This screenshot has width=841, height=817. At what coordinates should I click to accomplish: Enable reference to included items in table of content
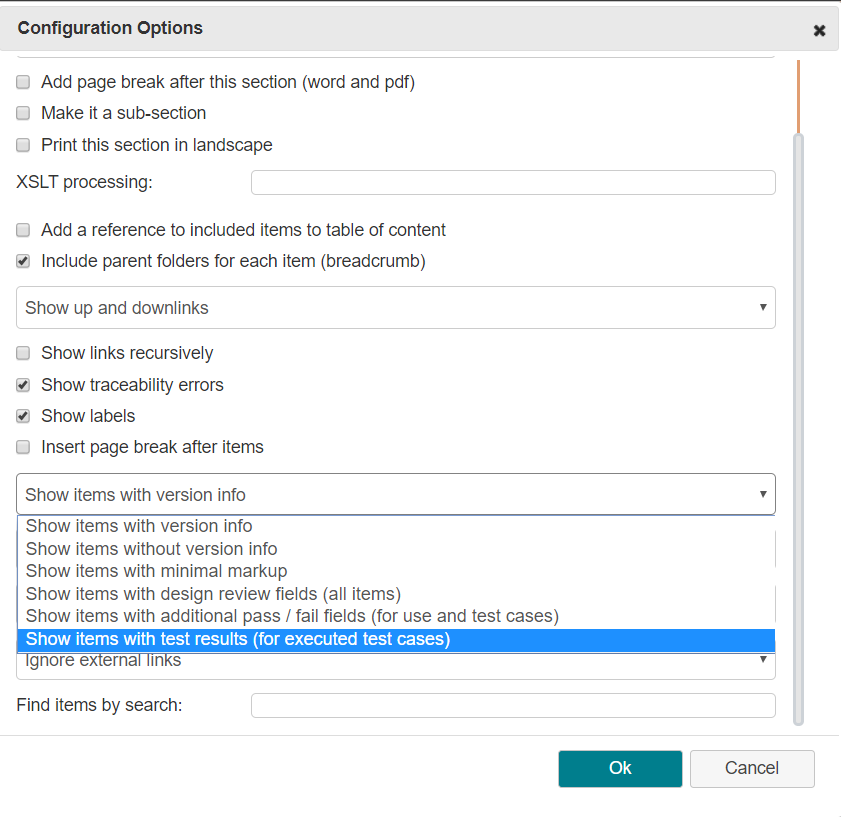point(23,230)
